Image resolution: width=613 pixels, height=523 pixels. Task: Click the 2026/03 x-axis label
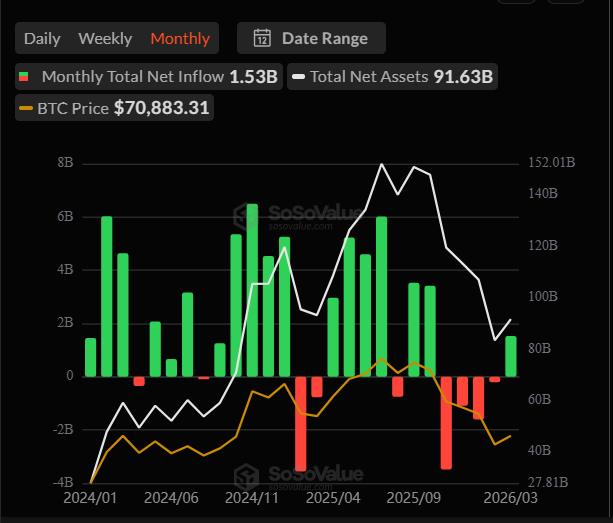pyautogui.click(x=510, y=498)
